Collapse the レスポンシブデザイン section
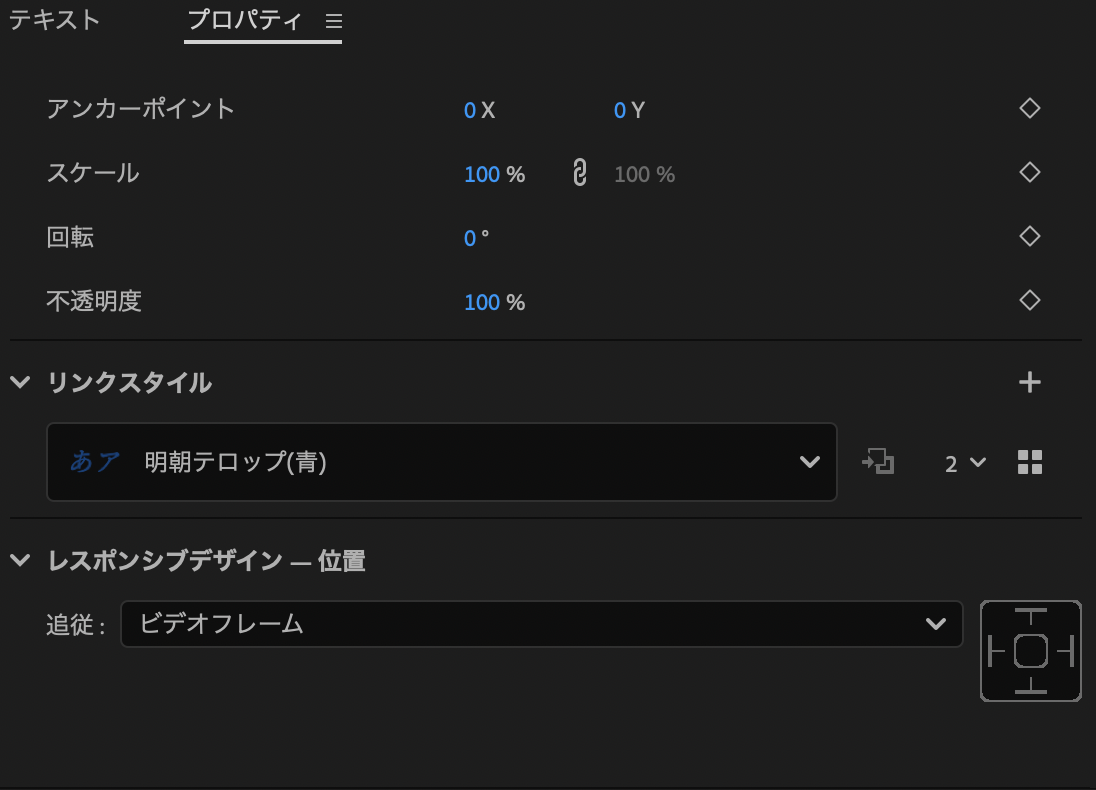1096x790 pixels. pyautogui.click(x=20, y=561)
